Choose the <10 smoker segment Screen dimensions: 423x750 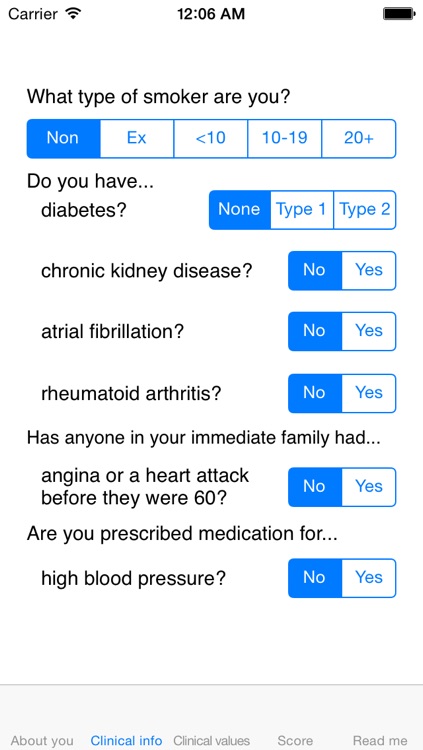point(211,138)
